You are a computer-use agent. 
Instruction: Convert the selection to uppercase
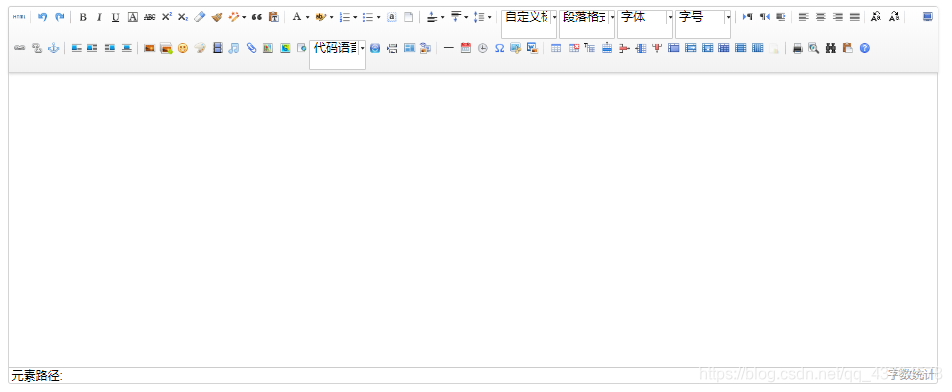[x=876, y=17]
